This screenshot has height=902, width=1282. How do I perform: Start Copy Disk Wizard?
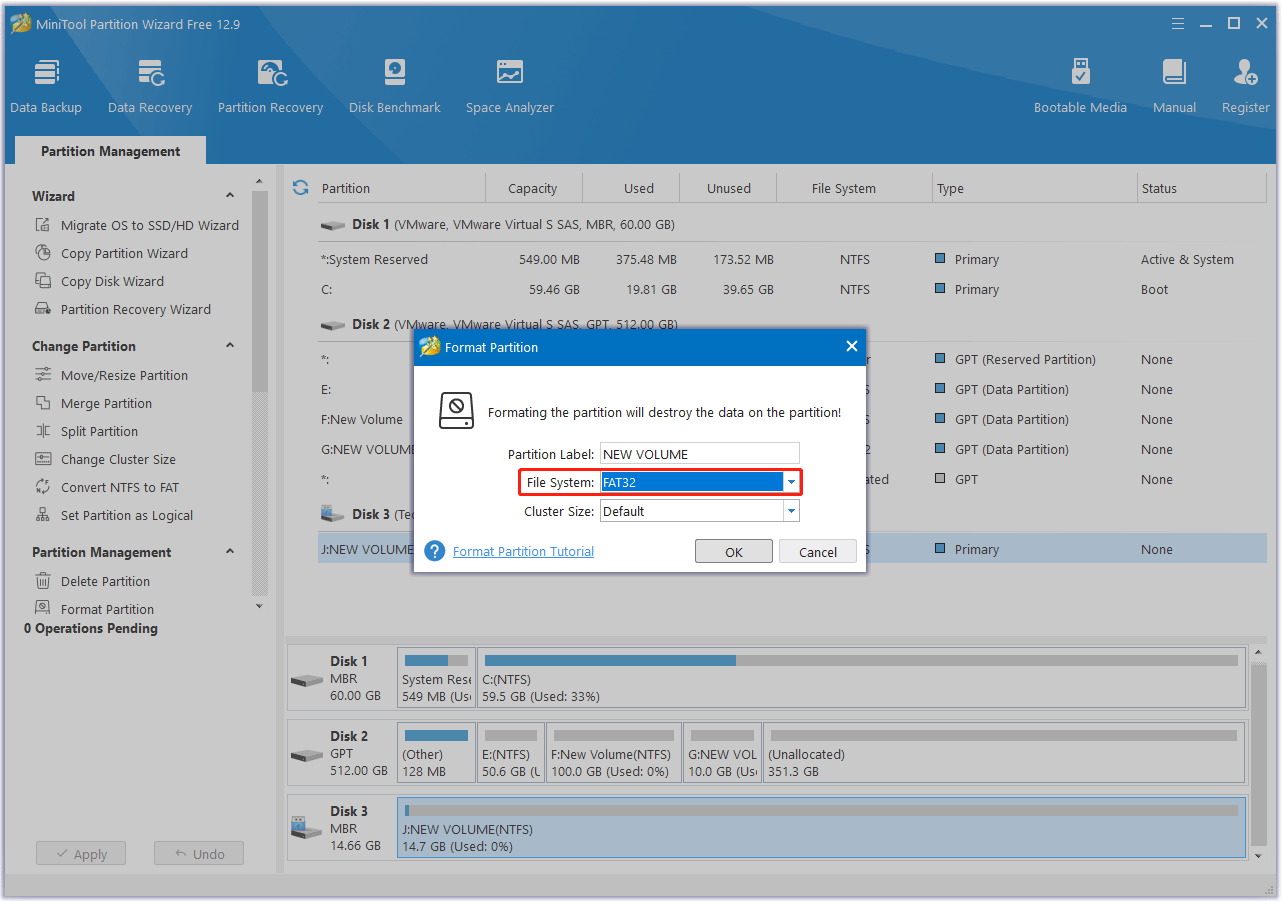click(x=99, y=281)
